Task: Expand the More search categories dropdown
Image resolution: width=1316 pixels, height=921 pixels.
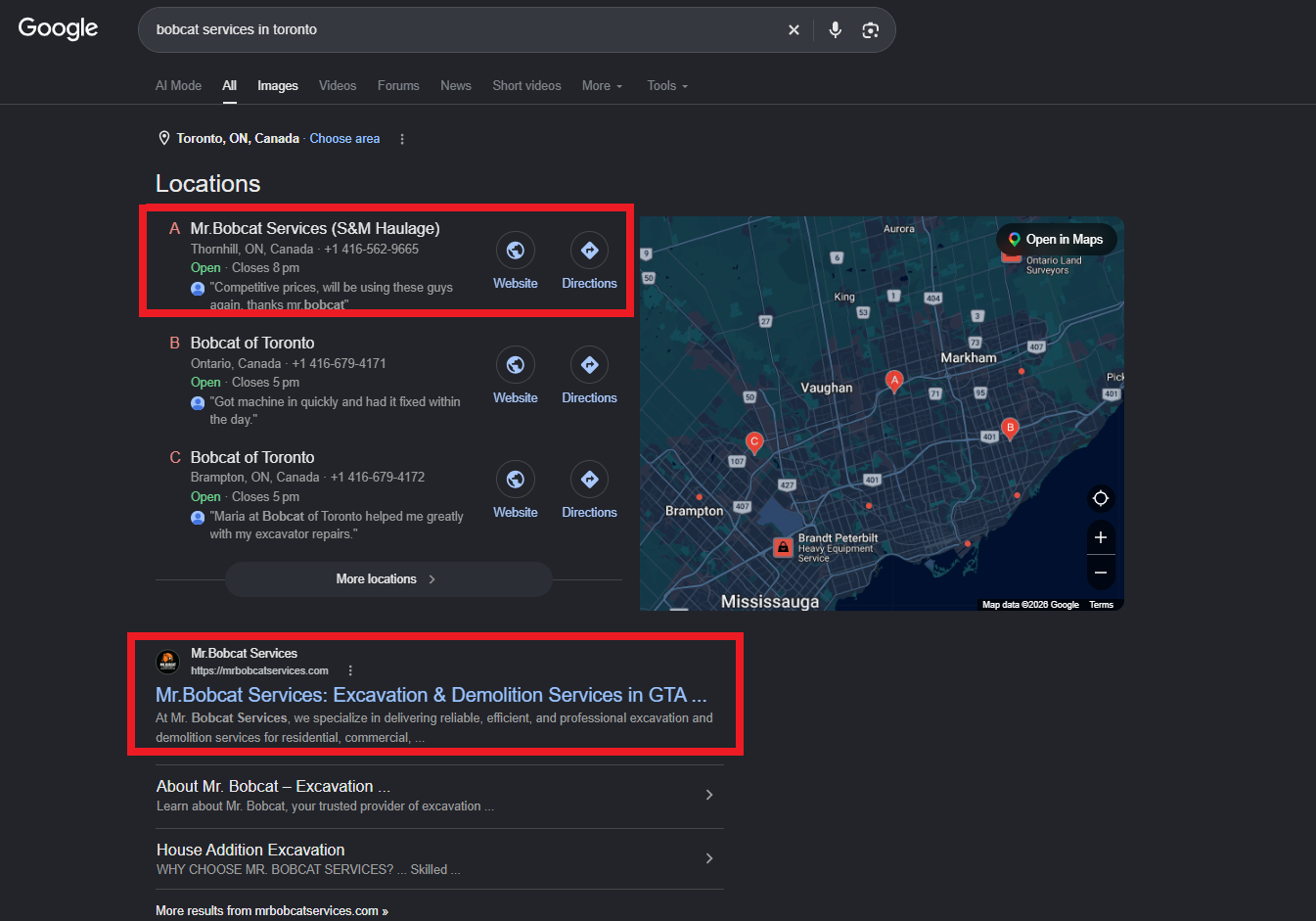Action: pyautogui.click(x=602, y=86)
